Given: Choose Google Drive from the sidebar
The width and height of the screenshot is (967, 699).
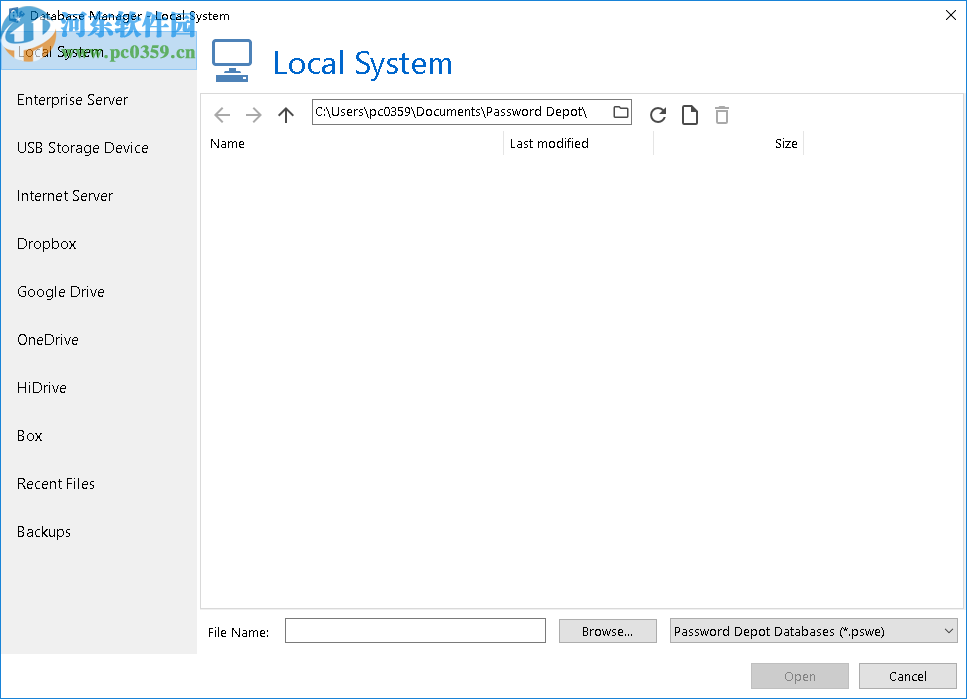Looking at the screenshot, I should coord(61,292).
